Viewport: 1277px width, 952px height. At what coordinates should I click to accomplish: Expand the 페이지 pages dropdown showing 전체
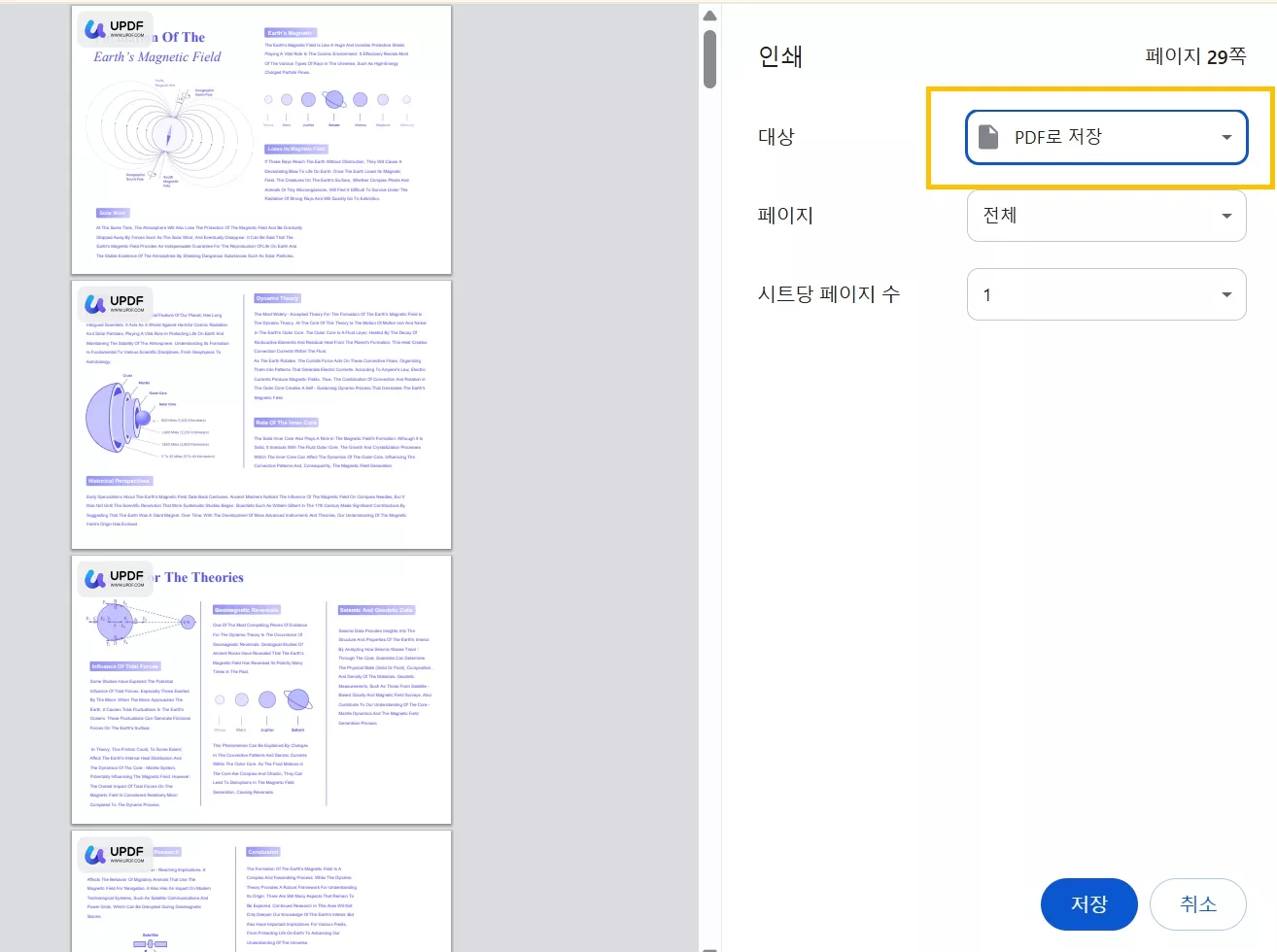[x=1106, y=216]
